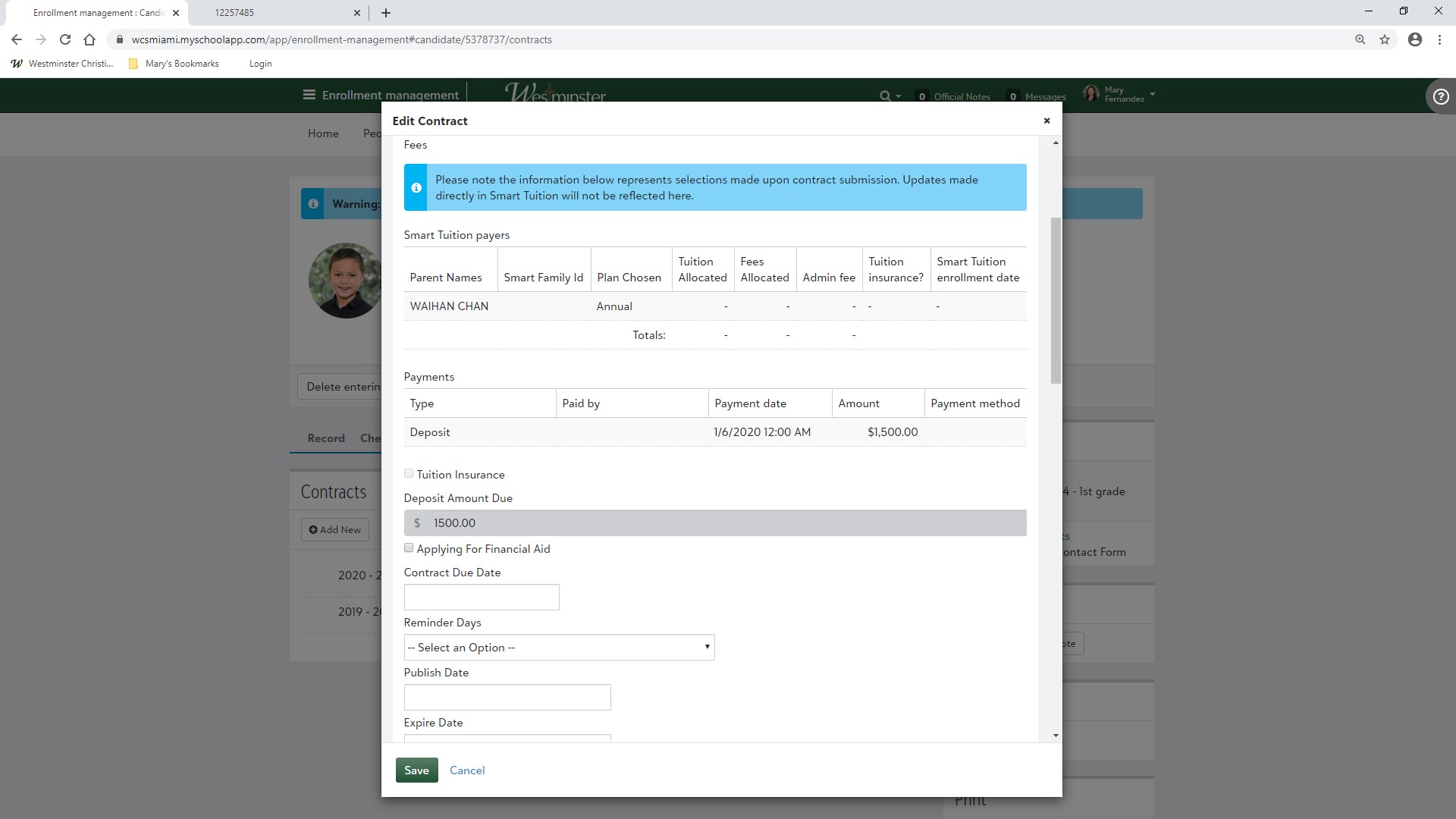Open the Reminder Days dropdown

(x=559, y=647)
